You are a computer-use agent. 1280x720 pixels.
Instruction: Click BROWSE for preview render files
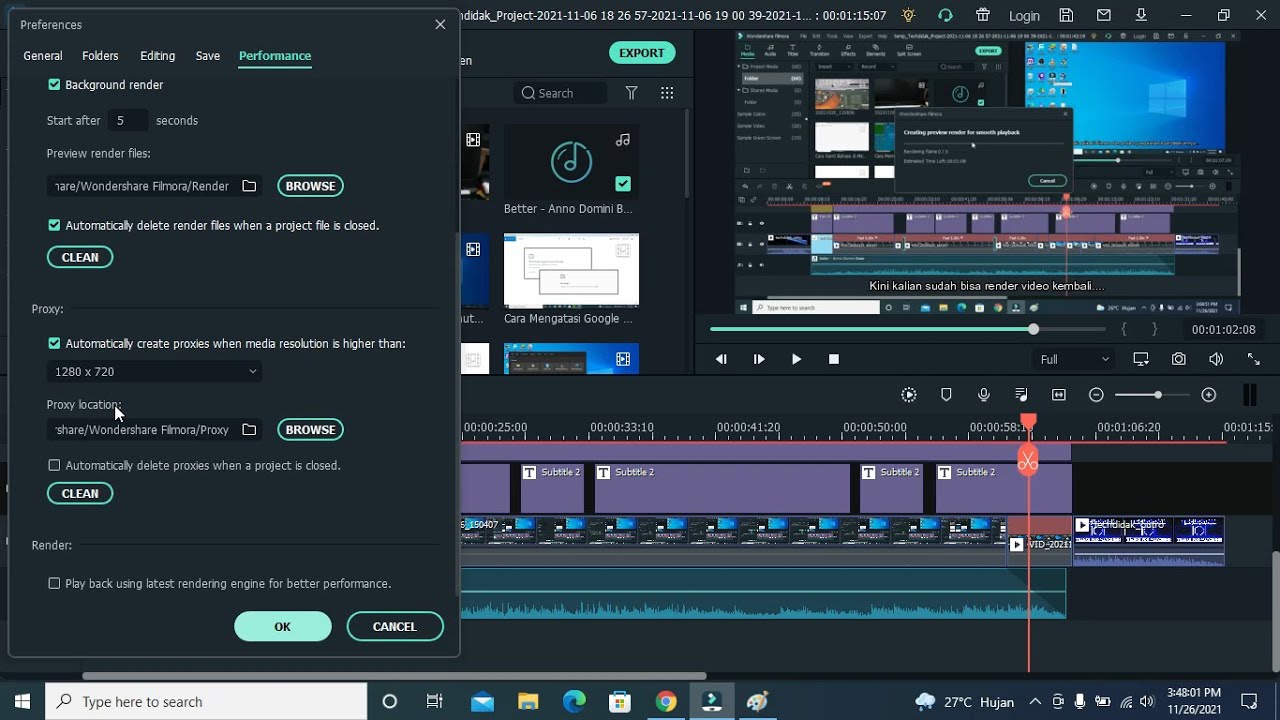[310, 186]
